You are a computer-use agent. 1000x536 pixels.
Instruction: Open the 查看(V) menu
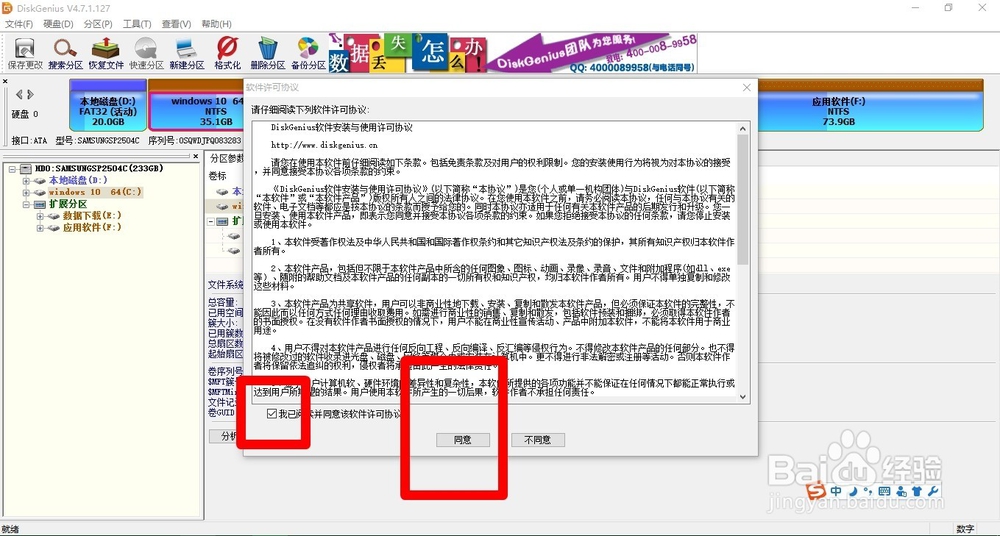click(x=177, y=24)
